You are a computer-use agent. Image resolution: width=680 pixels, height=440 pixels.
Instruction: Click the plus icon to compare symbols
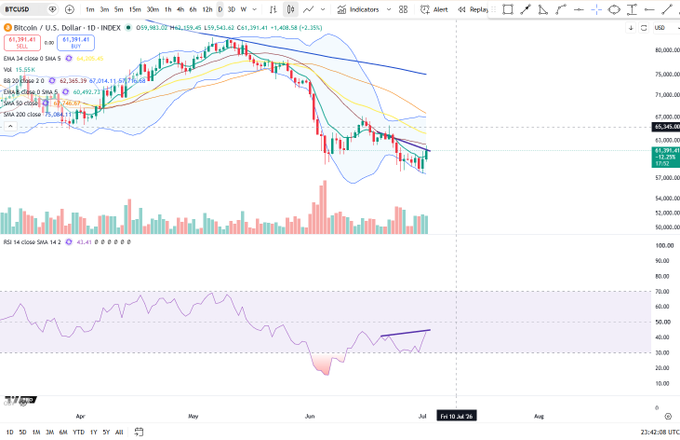pos(69,9)
